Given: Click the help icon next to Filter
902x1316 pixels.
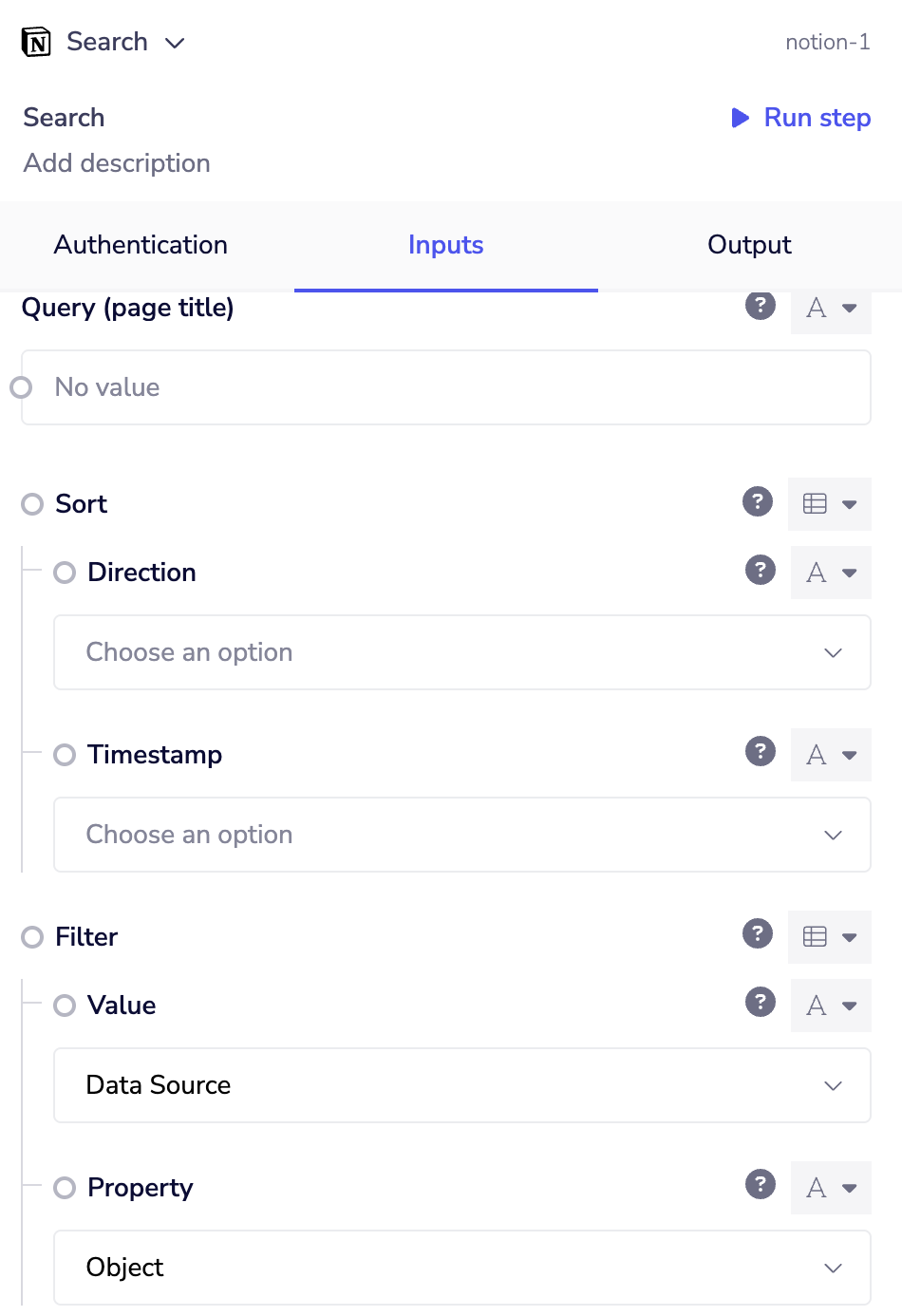Looking at the screenshot, I should 757,934.
